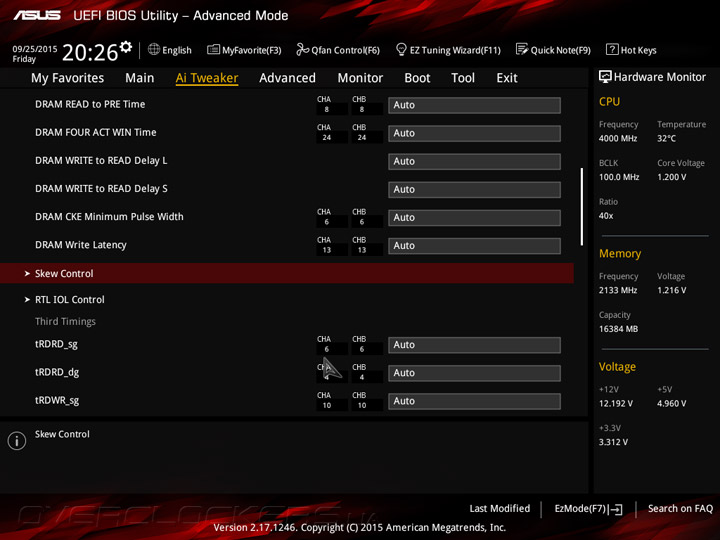Click the info circle icon in help area
720x540 pixels.
click(x=17, y=441)
